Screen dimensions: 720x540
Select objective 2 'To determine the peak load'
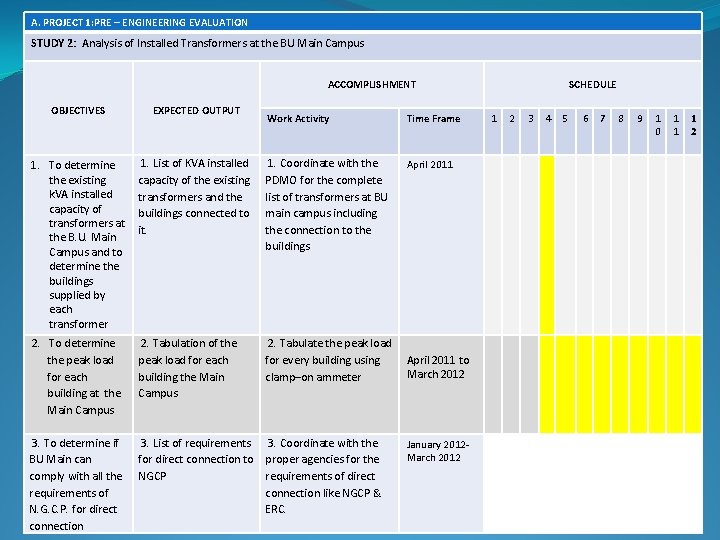(78, 384)
